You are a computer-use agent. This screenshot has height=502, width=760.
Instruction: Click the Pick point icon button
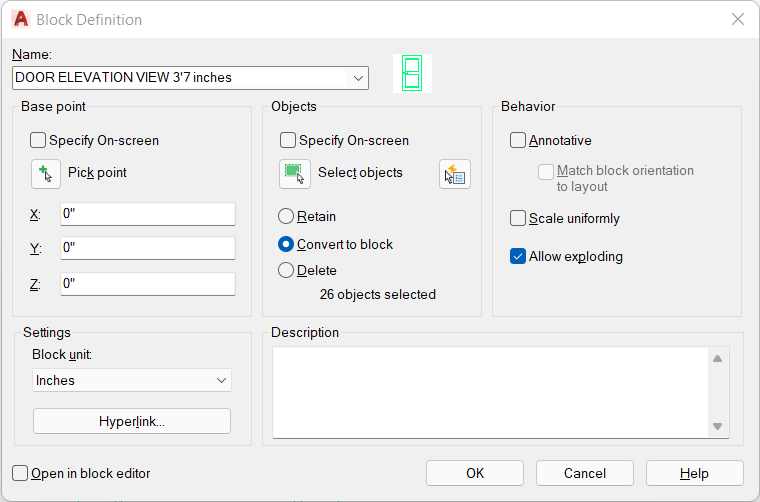pos(46,174)
